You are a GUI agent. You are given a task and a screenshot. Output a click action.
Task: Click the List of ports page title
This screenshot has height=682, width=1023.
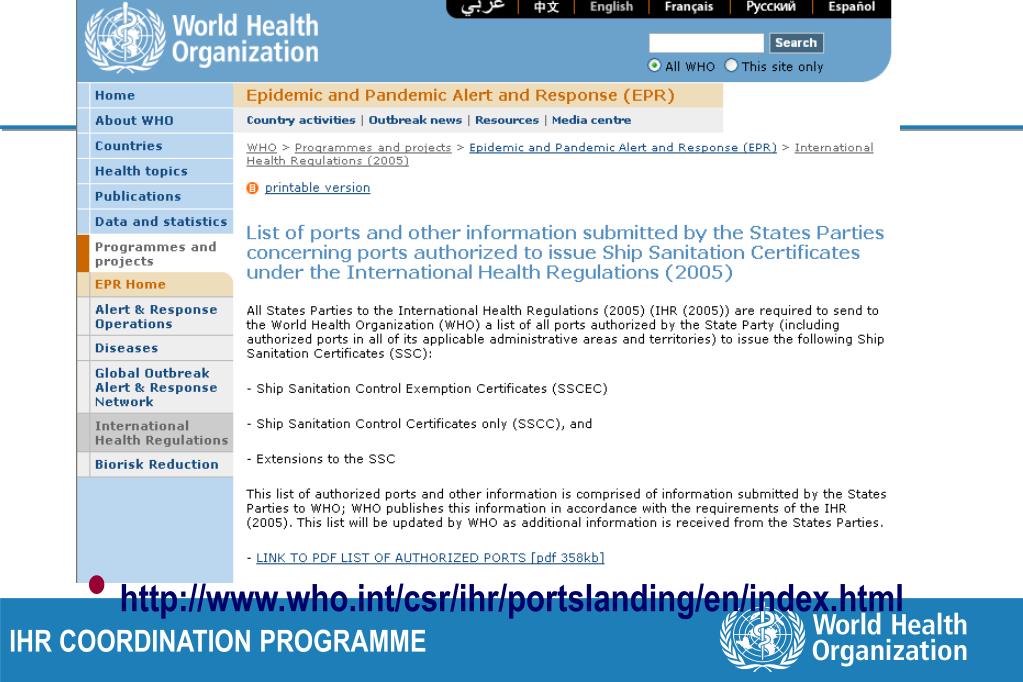tap(565, 253)
